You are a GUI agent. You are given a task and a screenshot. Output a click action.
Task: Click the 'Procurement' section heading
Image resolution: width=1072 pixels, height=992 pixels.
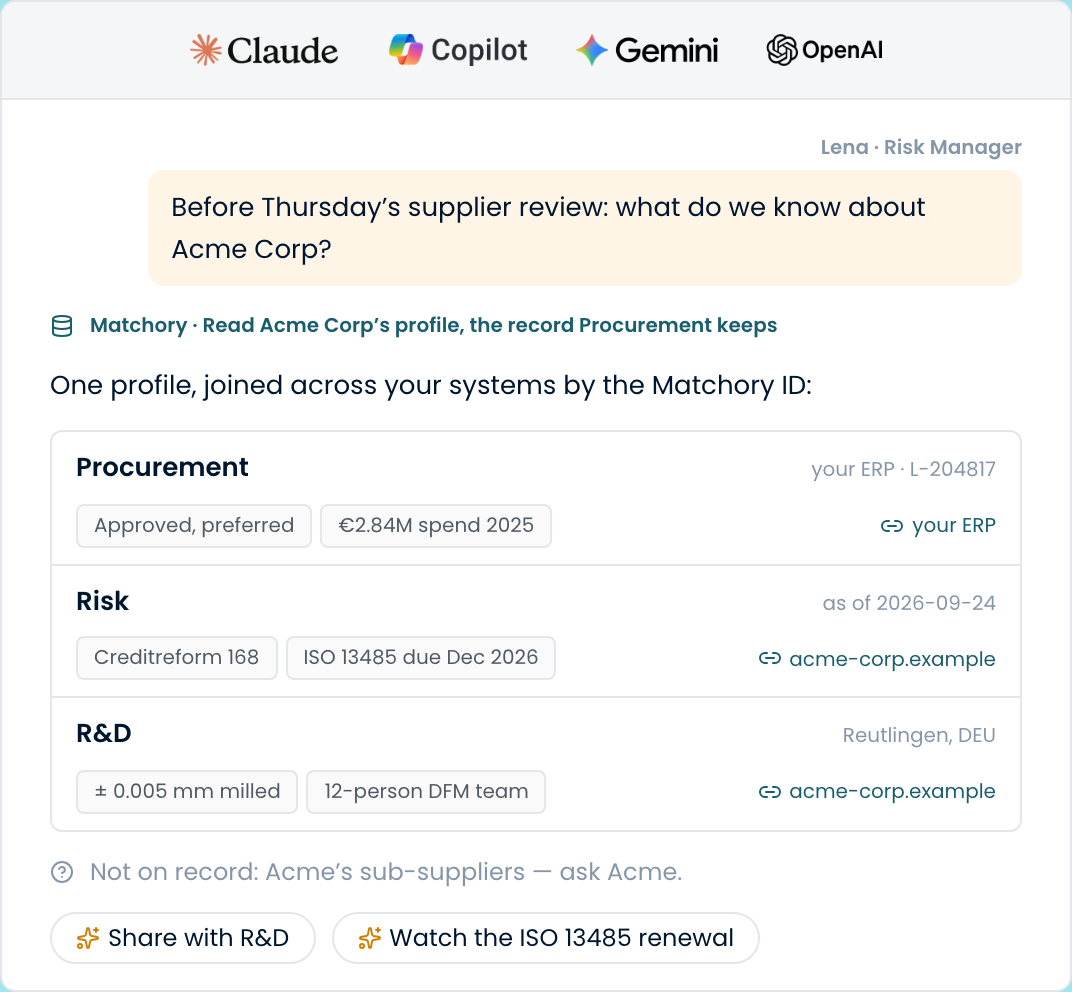point(163,468)
